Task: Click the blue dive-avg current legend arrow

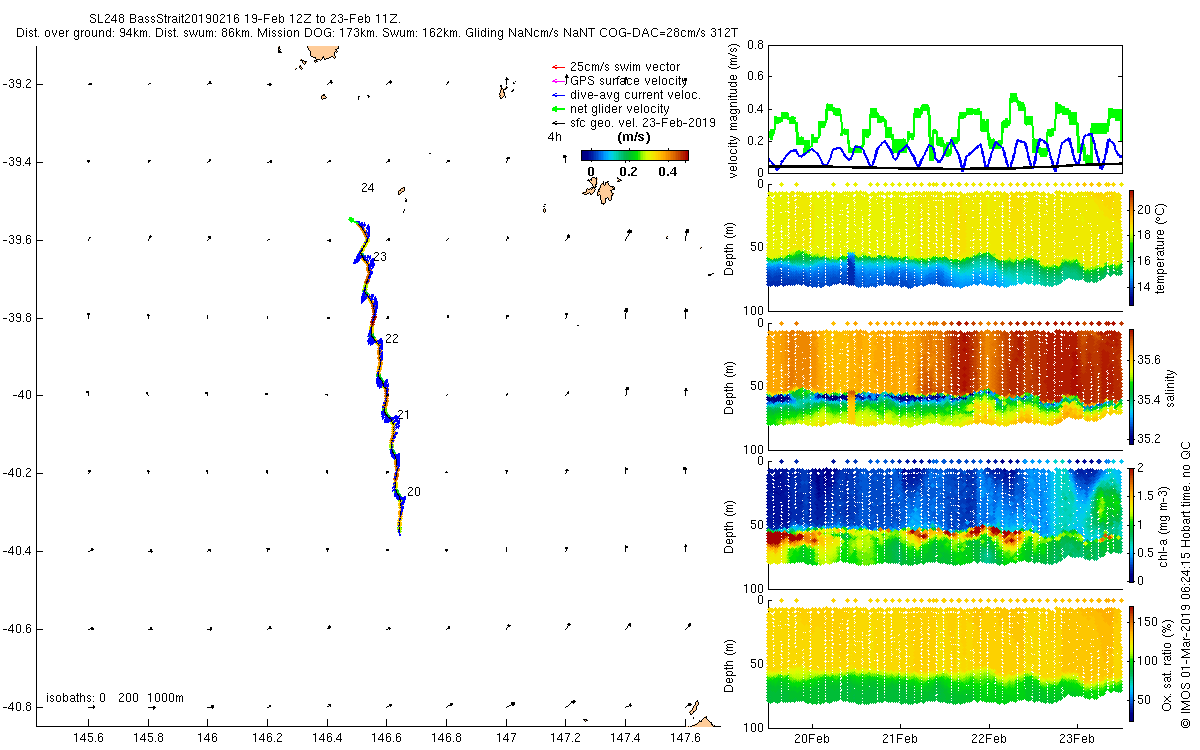Action: click(x=556, y=95)
